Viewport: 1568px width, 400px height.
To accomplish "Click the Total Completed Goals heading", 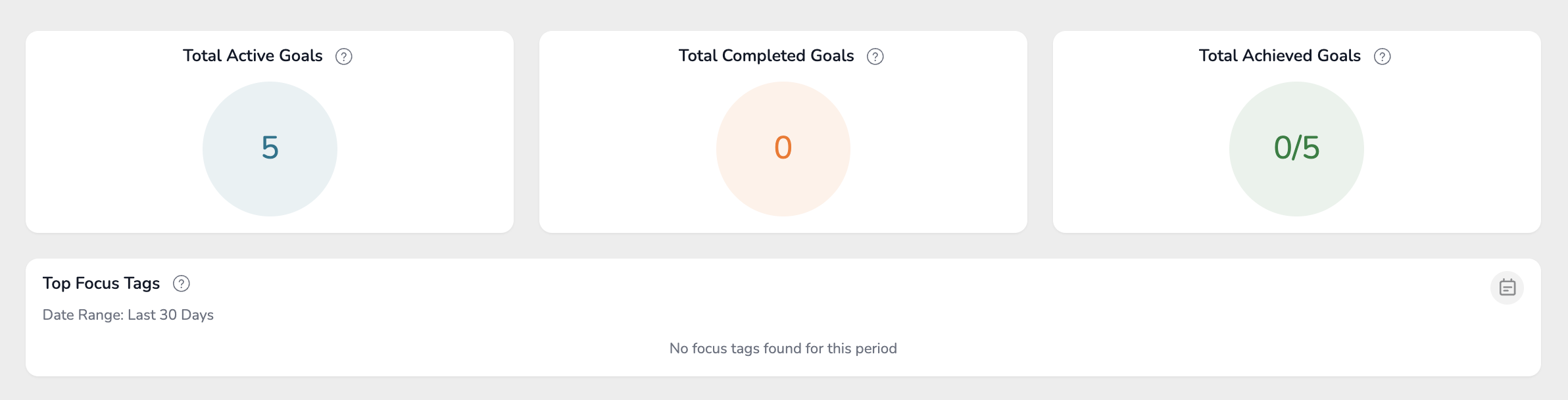I will coord(766,56).
